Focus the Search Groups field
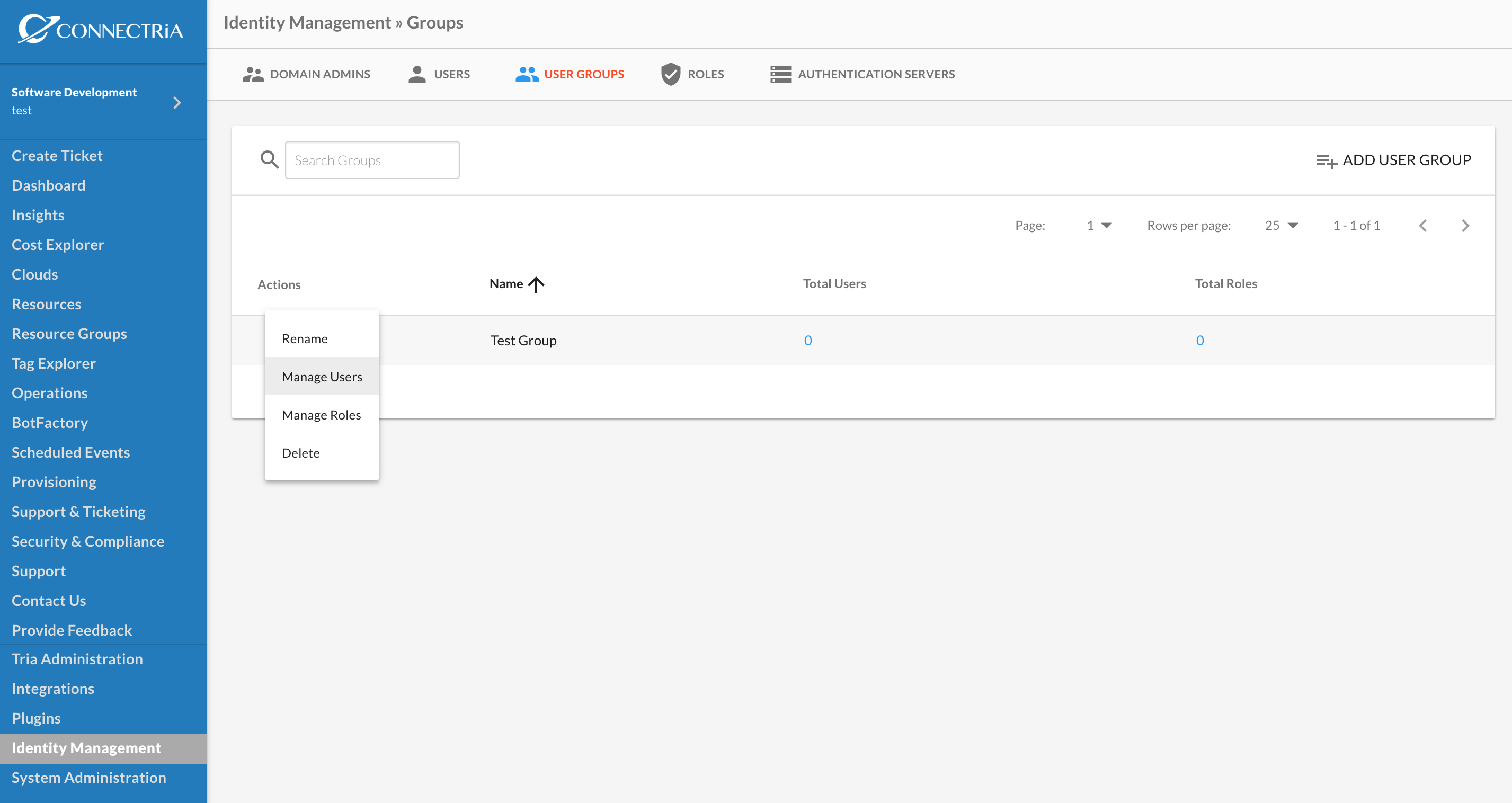Screen dimensions: 1512x803 tap(372, 159)
